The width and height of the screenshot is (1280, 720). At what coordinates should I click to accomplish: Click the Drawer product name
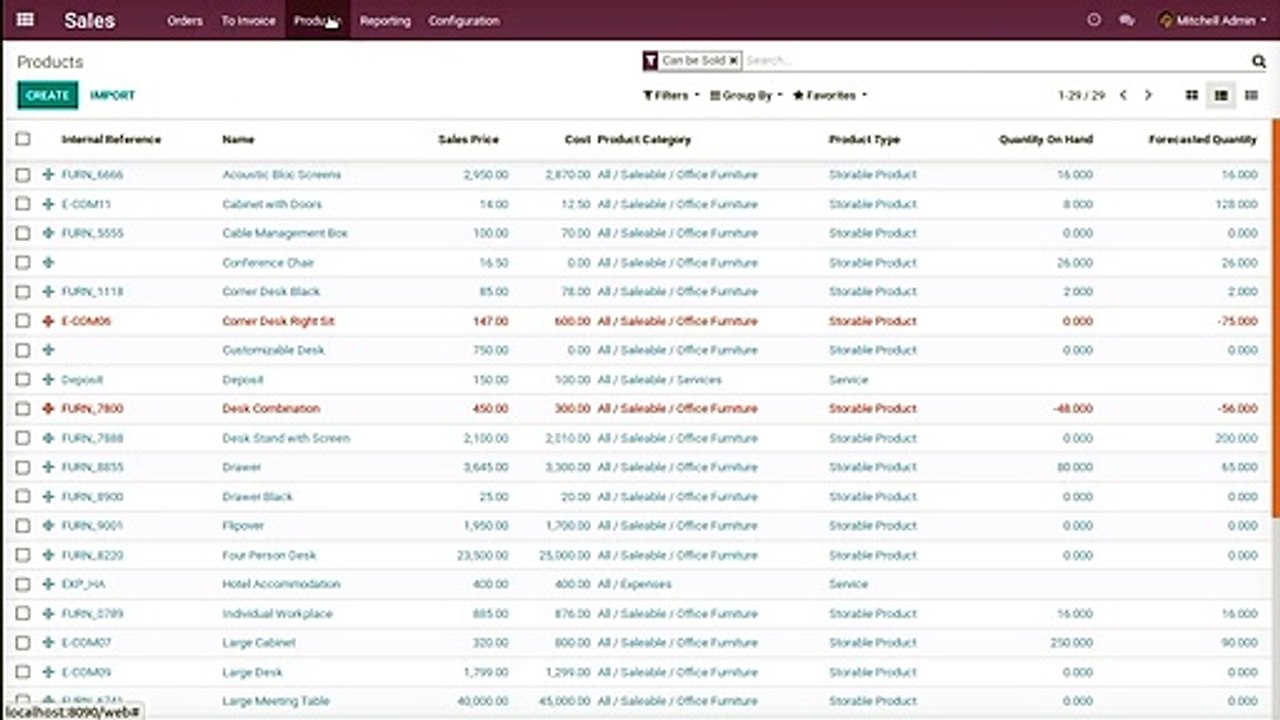[241, 467]
